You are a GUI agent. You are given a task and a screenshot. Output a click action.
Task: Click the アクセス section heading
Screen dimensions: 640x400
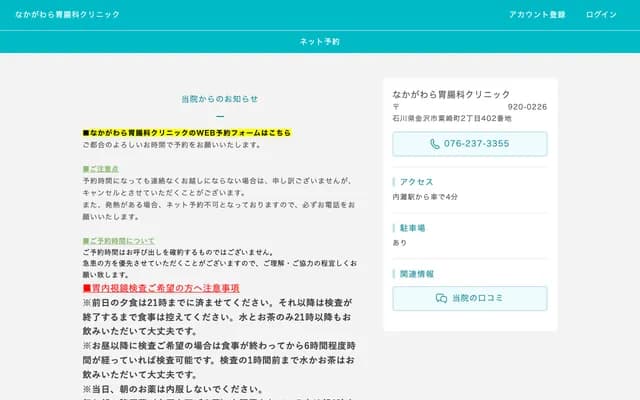tap(416, 182)
